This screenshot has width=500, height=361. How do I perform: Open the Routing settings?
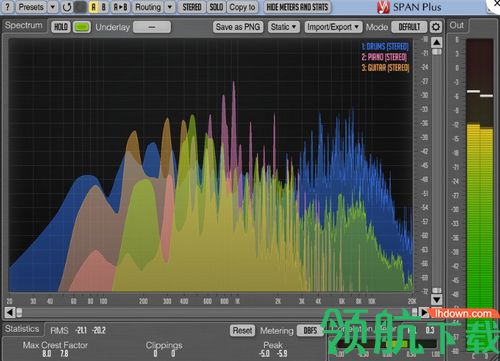tap(148, 7)
